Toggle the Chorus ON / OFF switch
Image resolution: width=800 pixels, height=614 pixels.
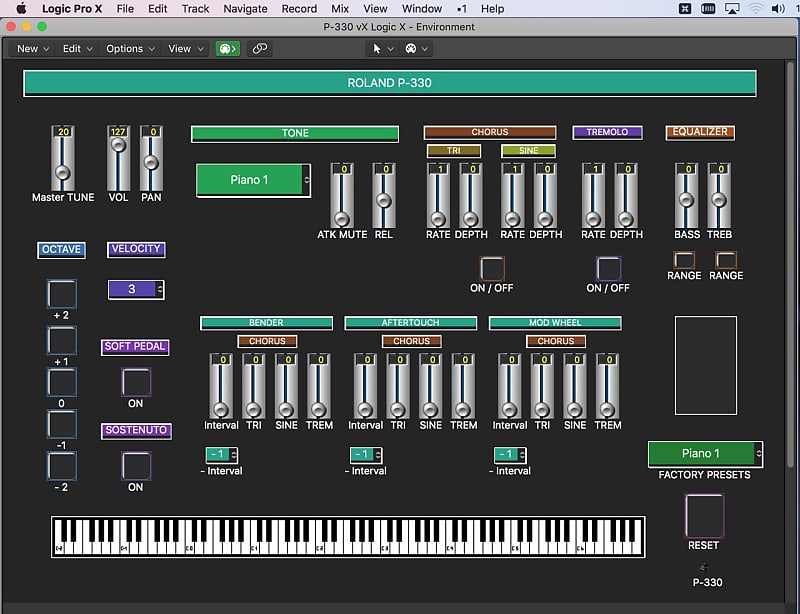point(492,268)
